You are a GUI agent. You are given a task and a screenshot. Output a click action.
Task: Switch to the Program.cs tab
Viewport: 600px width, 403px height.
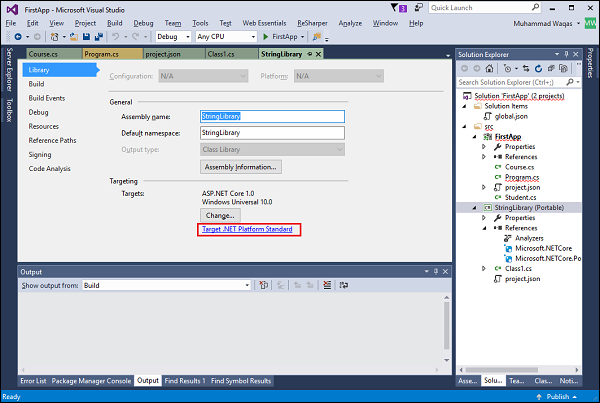112,54
